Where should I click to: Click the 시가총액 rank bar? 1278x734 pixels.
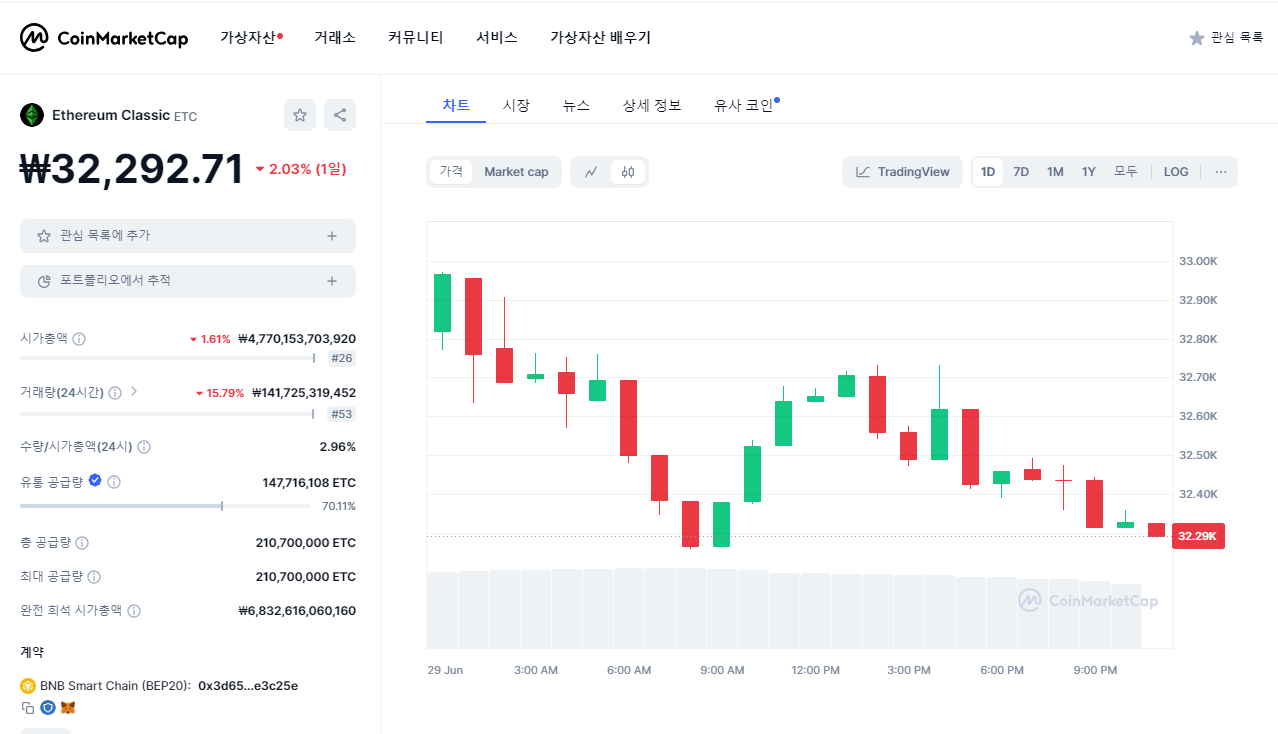(x=168, y=358)
